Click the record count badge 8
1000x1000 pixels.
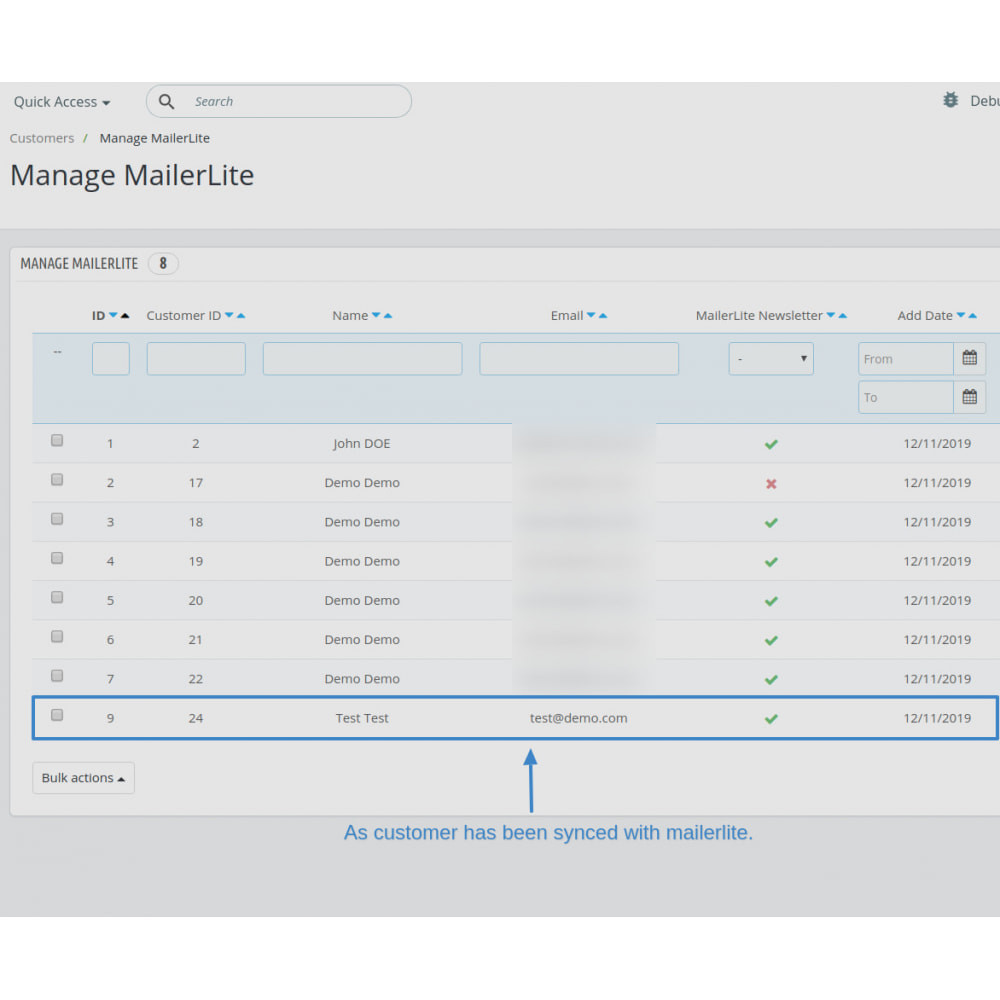(x=163, y=263)
